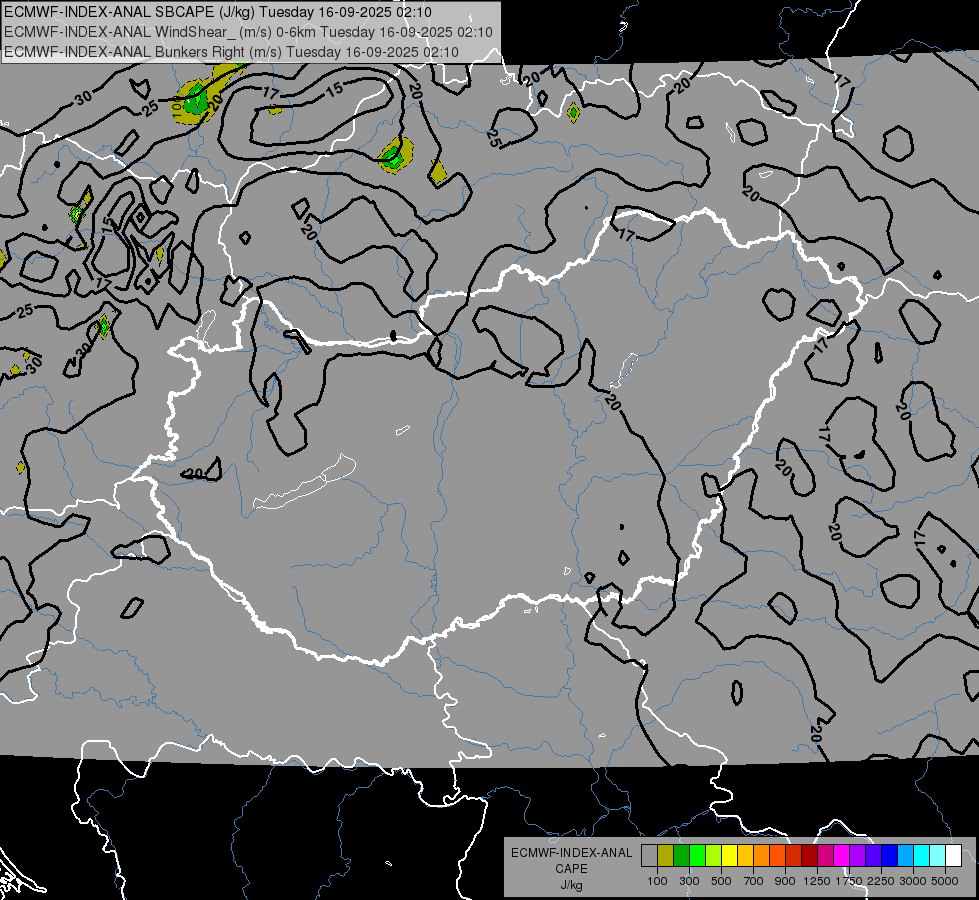The width and height of the screenshot is (979, 900).
Task: Click the legend value label 1250
Action: [x=817, y=881]
